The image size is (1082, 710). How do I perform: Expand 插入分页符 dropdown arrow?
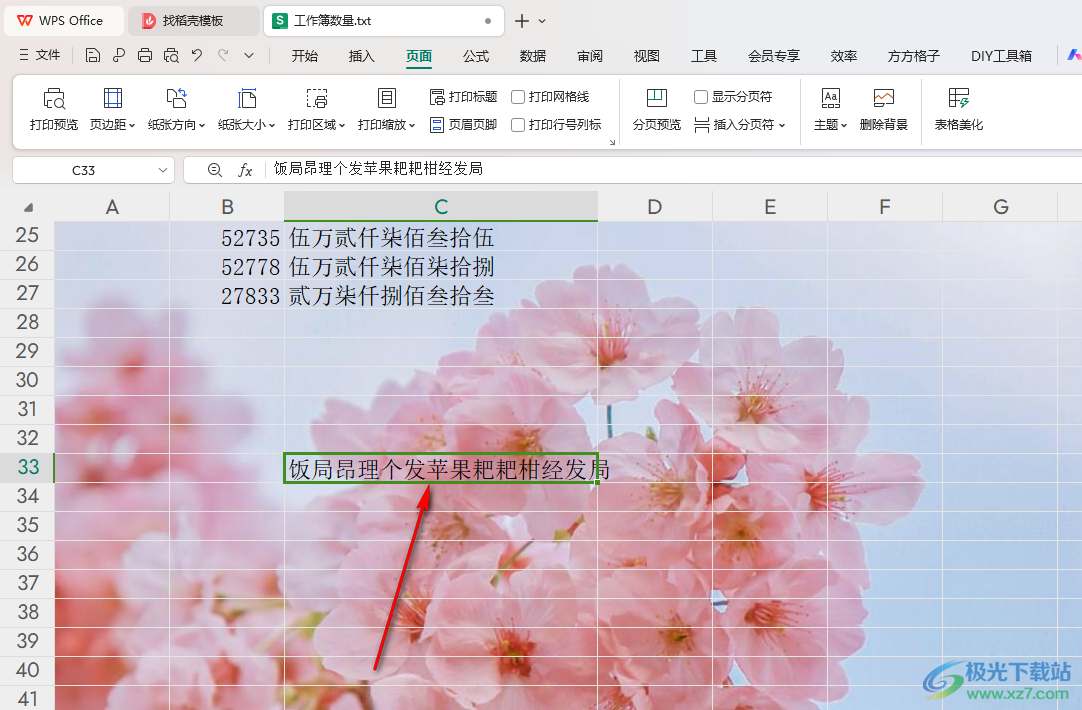pos(782,126)
